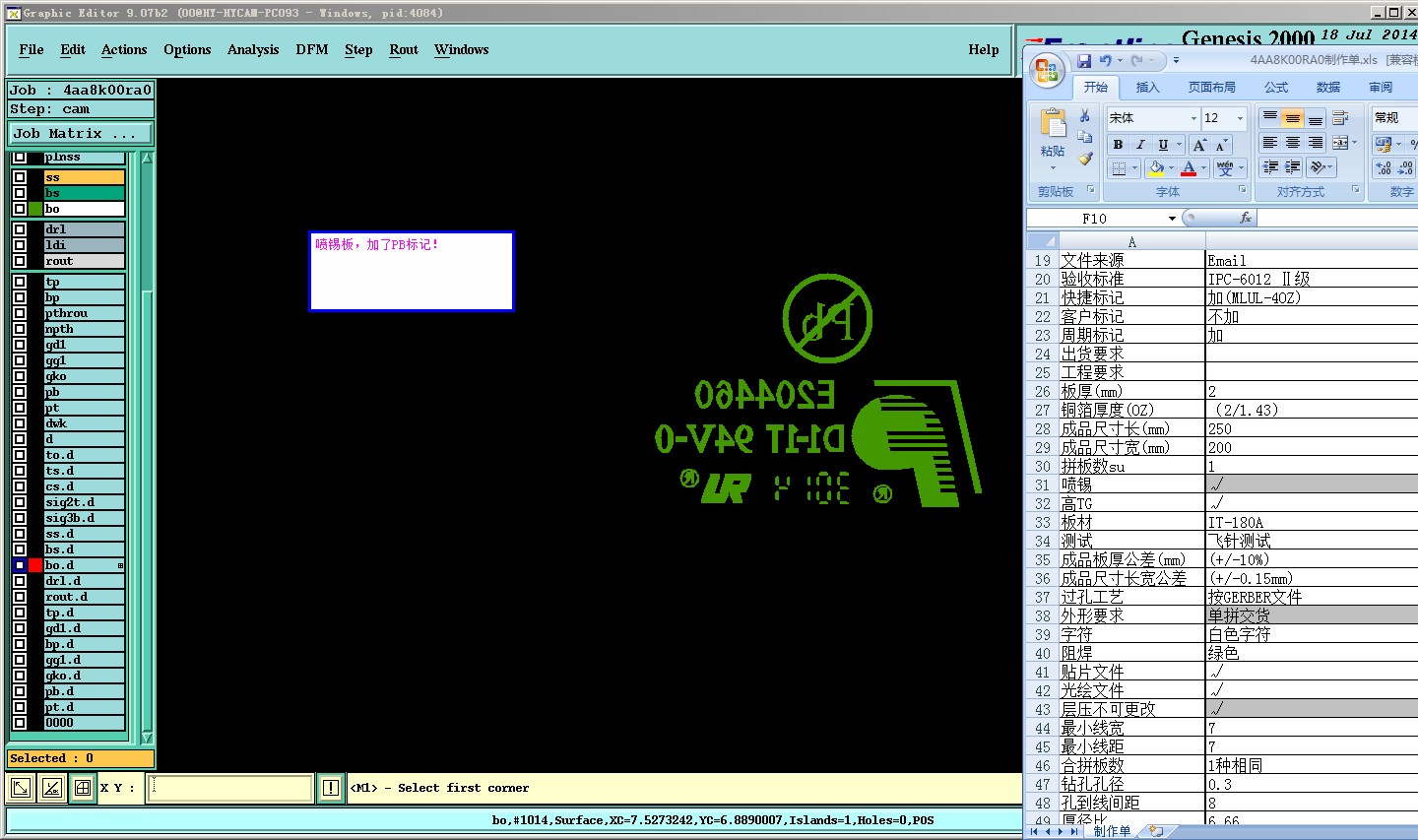Open the font color dropdown arrow
1418x840 pixels.
point(1203,168)
